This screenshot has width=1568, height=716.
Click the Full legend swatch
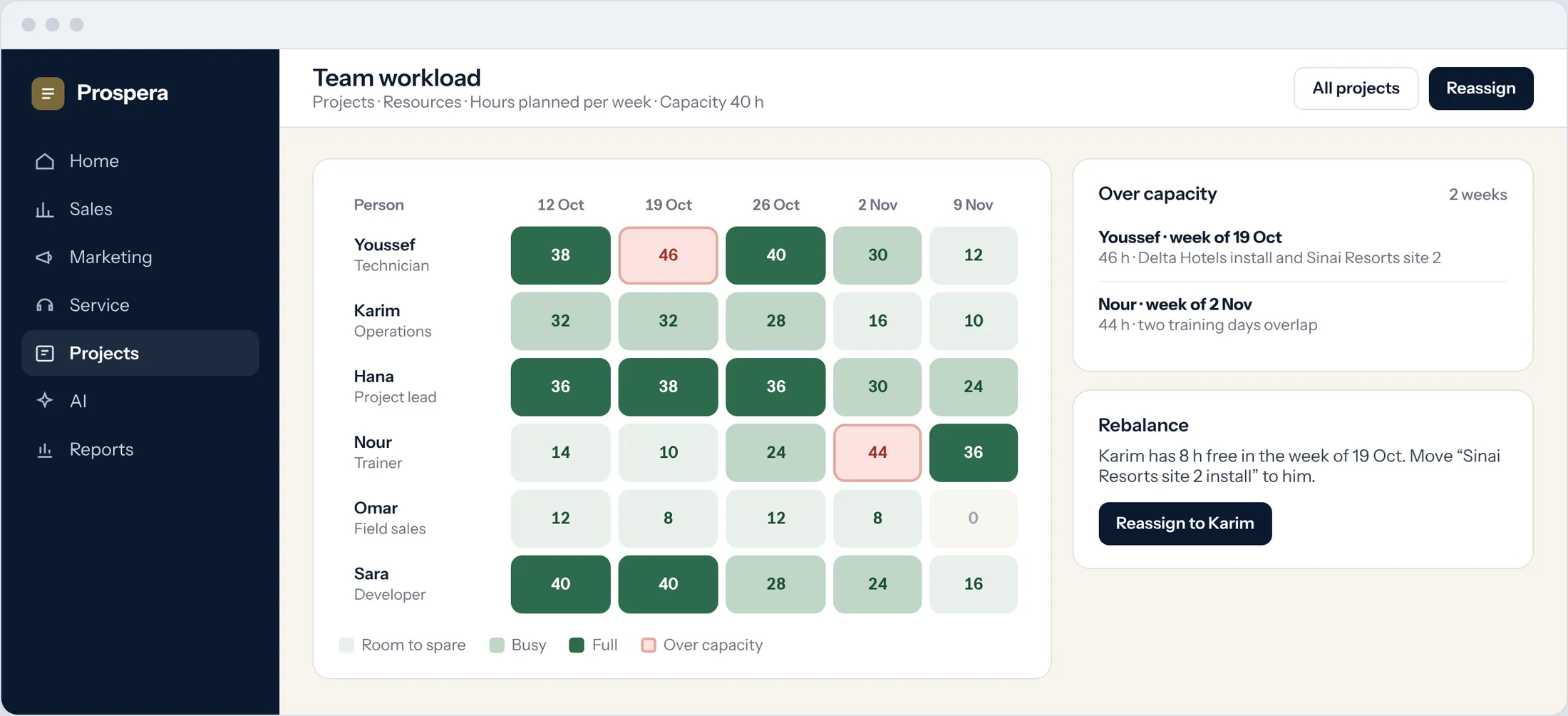(577, 645)
